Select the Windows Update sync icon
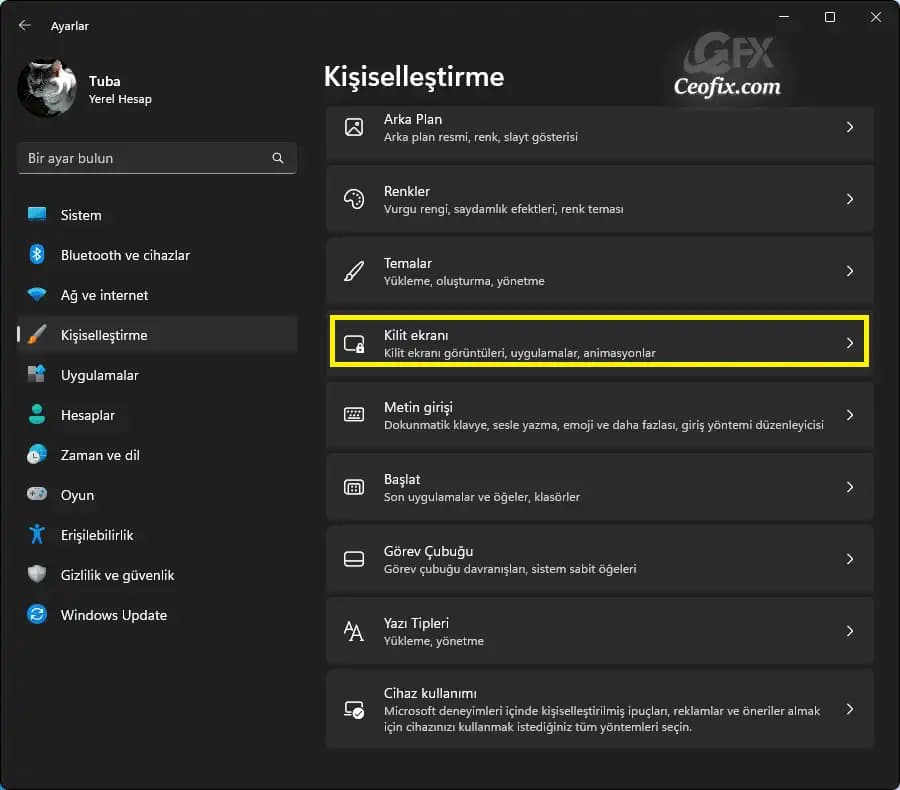The image size is (900, 790). point(37,615)
